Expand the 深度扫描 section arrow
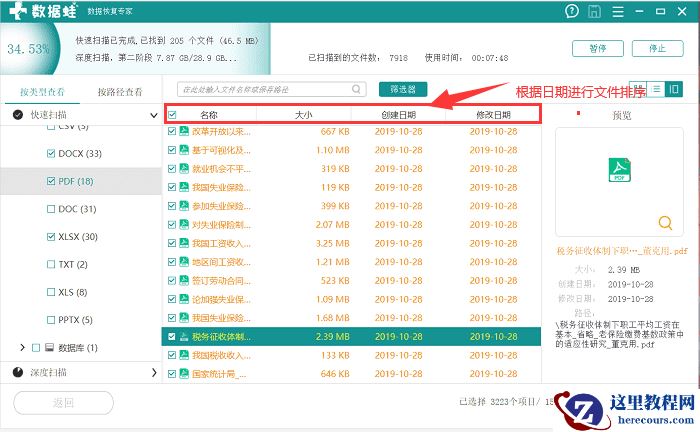700x432 pixels. click(154, 372)
